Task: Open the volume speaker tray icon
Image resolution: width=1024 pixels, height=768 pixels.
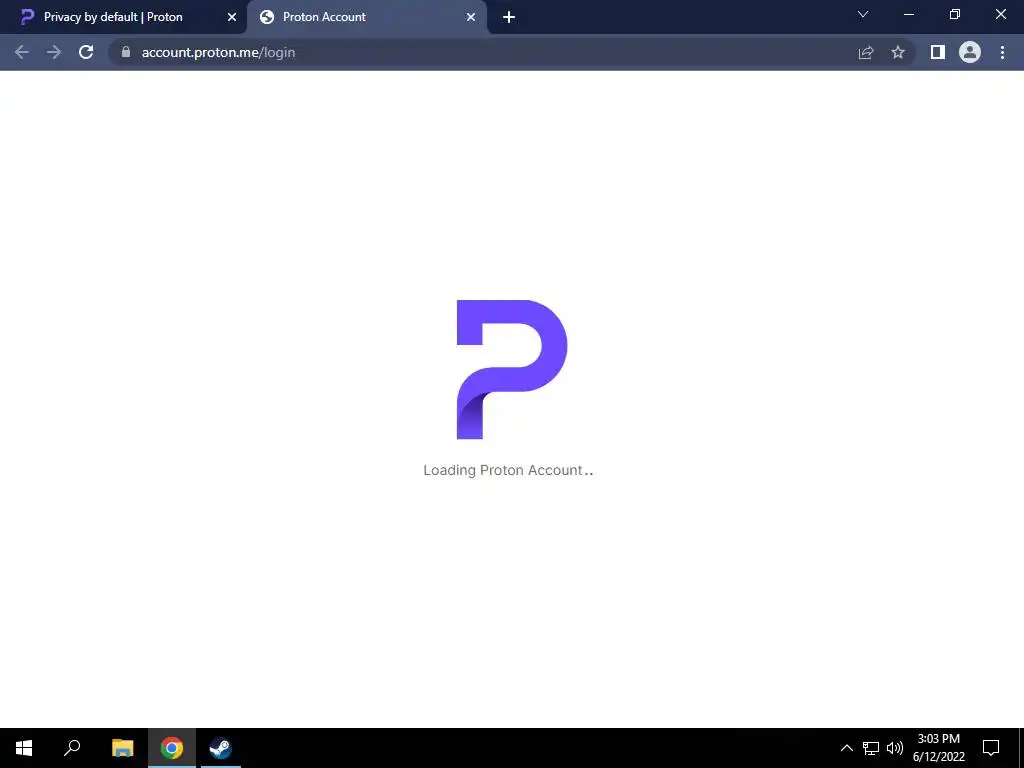Action: coord(895,748)
